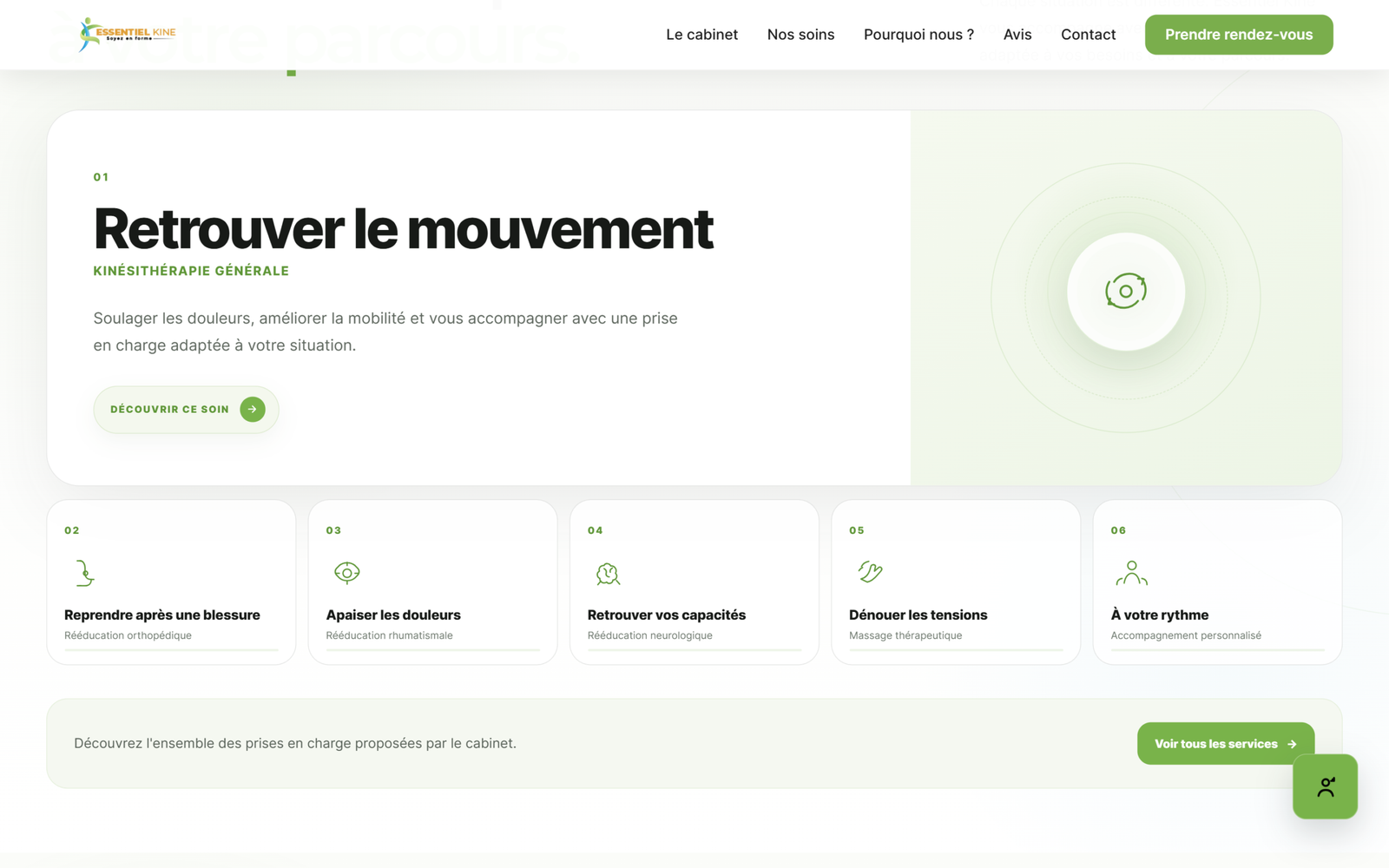Click arrow in Voir tous les services
The width and height of the screenshot is (1389, 868).
(x=1292, y=744)
